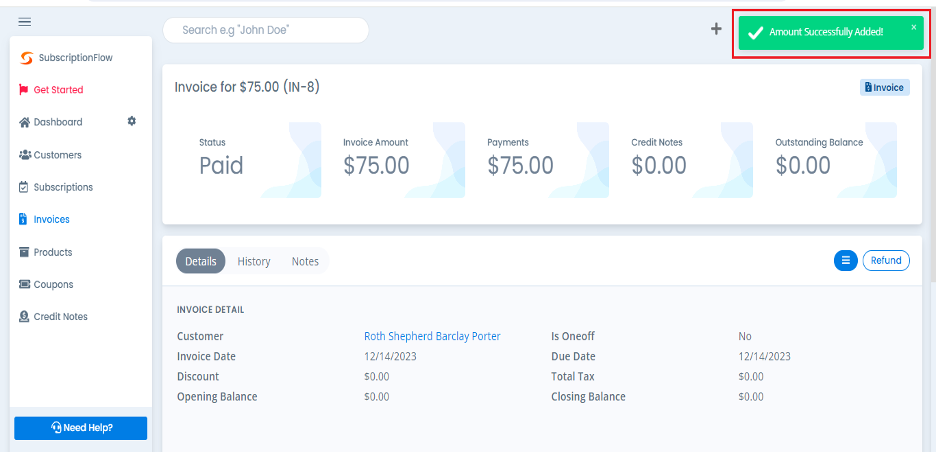Open the blue list actions menu
Viewport: 936px width, 452px height.
click(845, 260)
